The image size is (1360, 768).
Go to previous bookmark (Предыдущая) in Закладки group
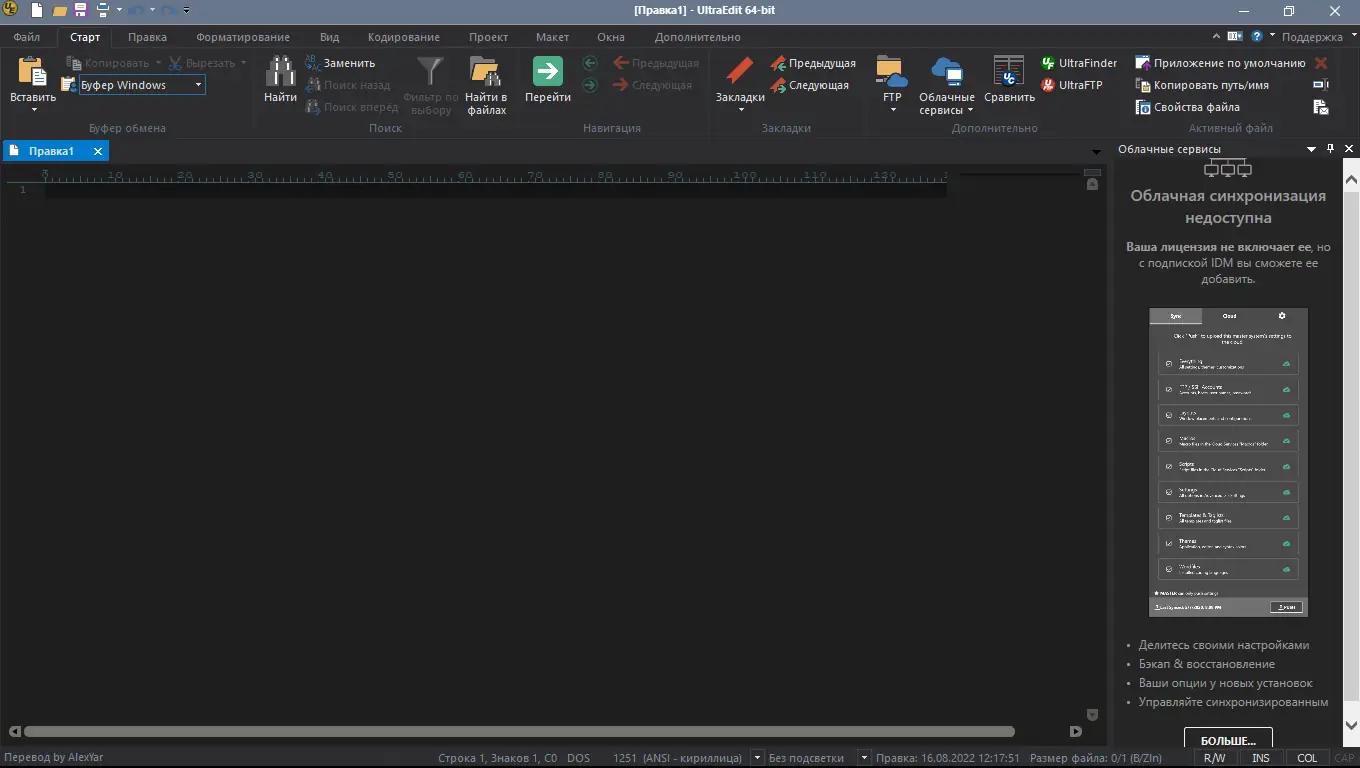[x=812, y=63]
